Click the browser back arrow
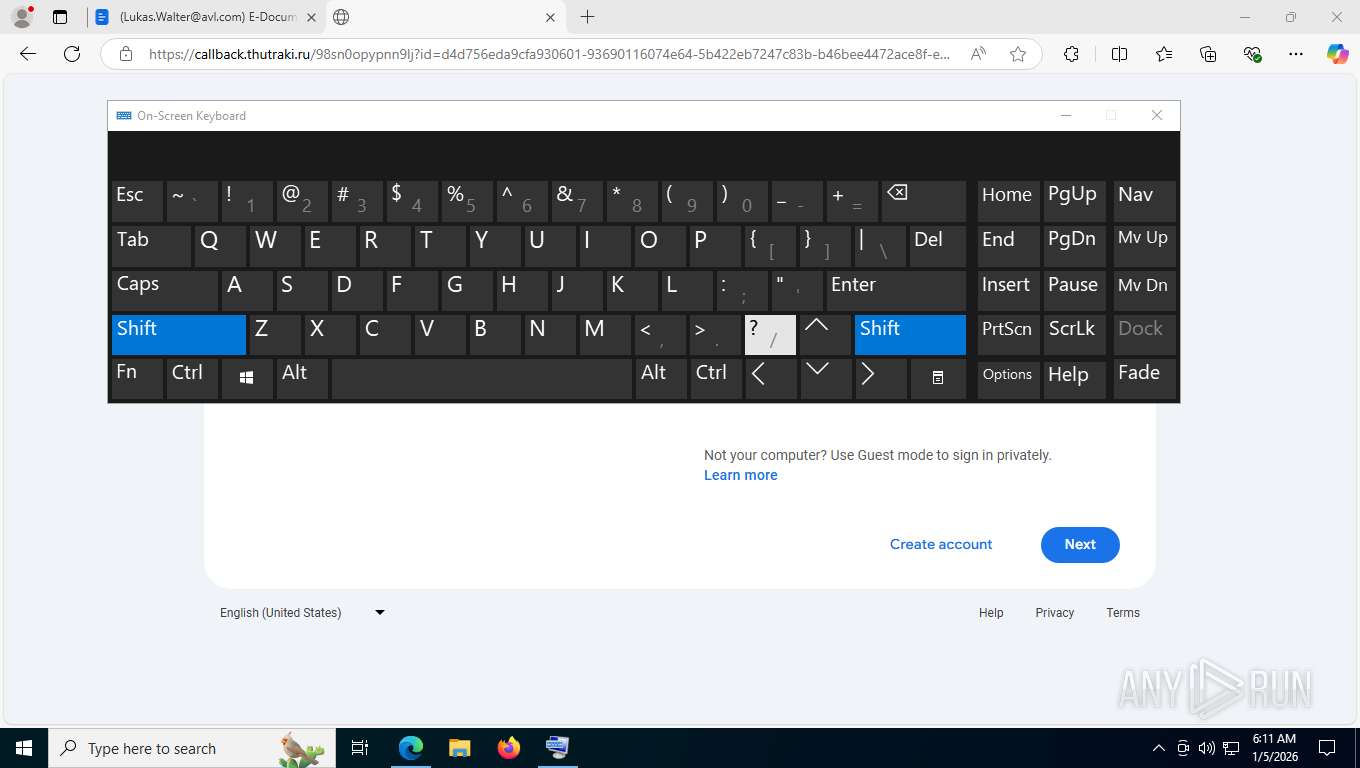This screenshot has height=768, width=1360. click(x=28, y=54)
